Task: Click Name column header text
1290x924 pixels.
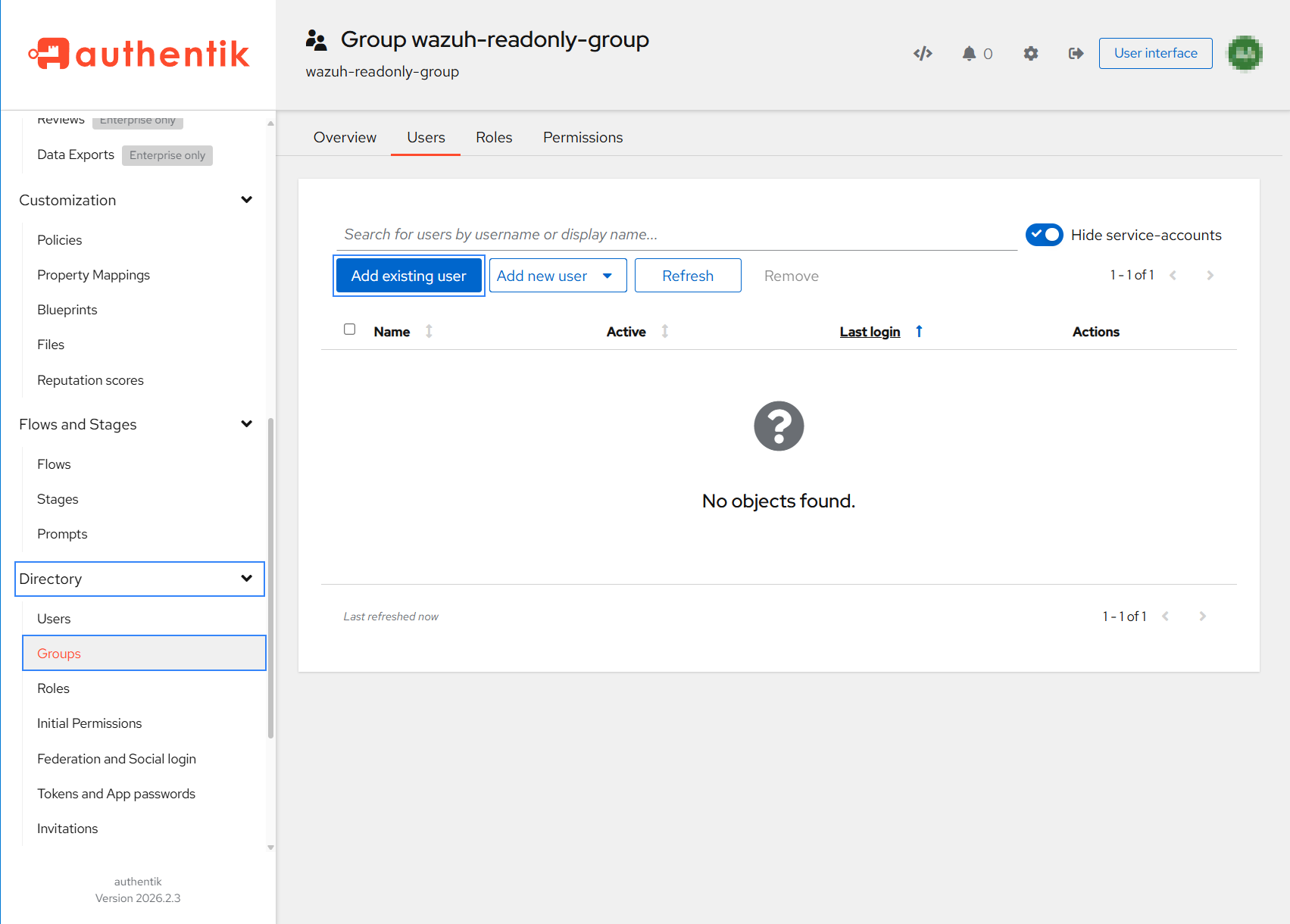Action: pos(392,332)
